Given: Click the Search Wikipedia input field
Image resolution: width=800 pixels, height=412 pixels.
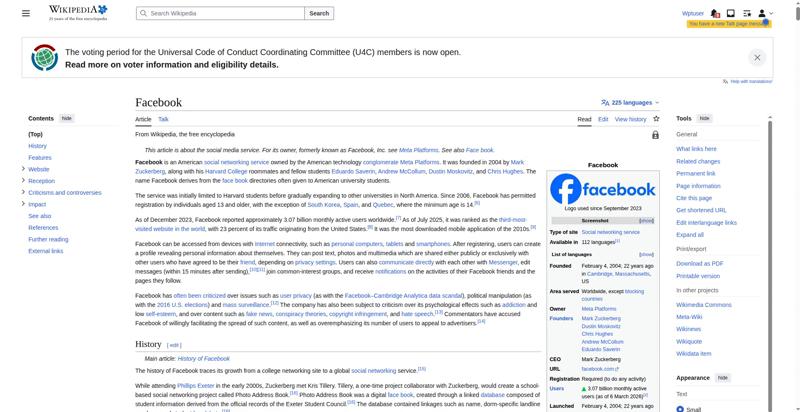Looking at the screenshot, I should pos(220,13).
